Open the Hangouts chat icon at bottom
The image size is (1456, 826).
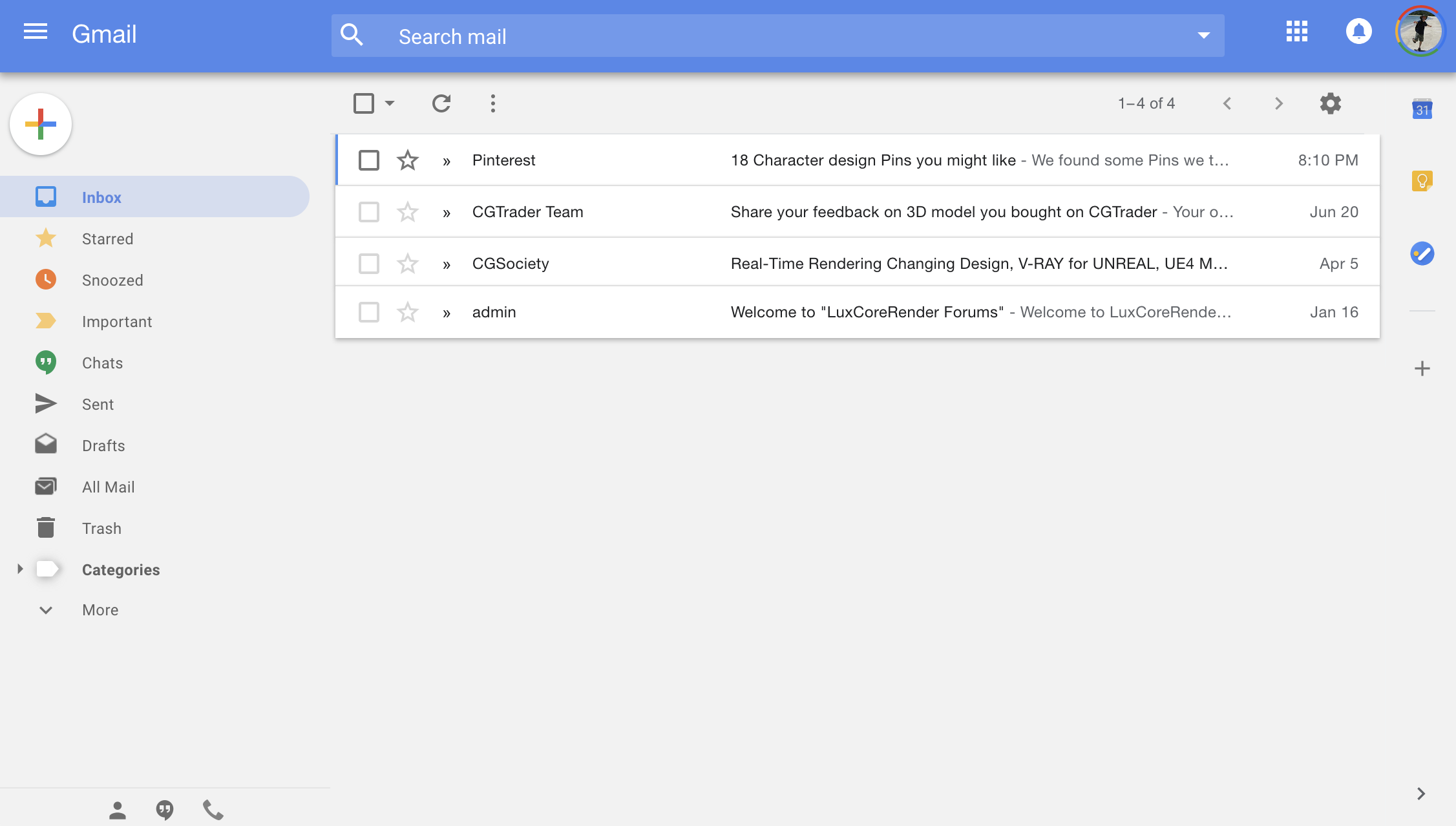(x=165, y=809)
